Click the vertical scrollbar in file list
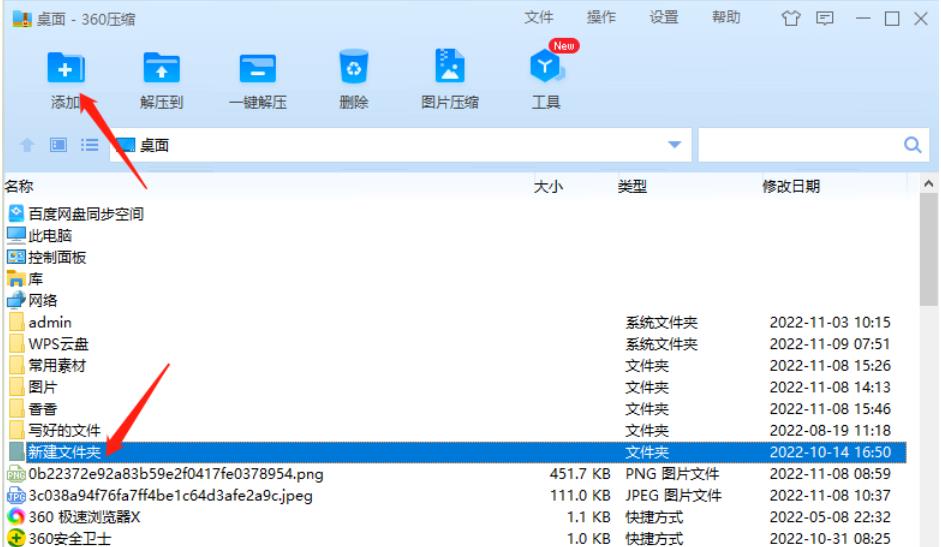This screenshot has height=547, width=941. point(928,250)
